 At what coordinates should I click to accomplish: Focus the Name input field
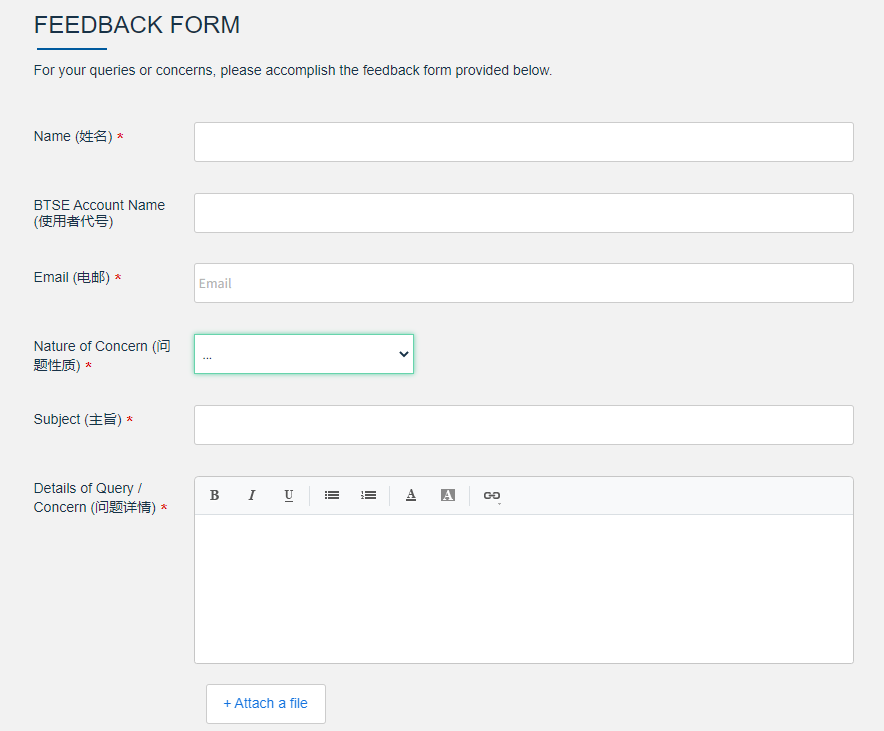[523, 142]
